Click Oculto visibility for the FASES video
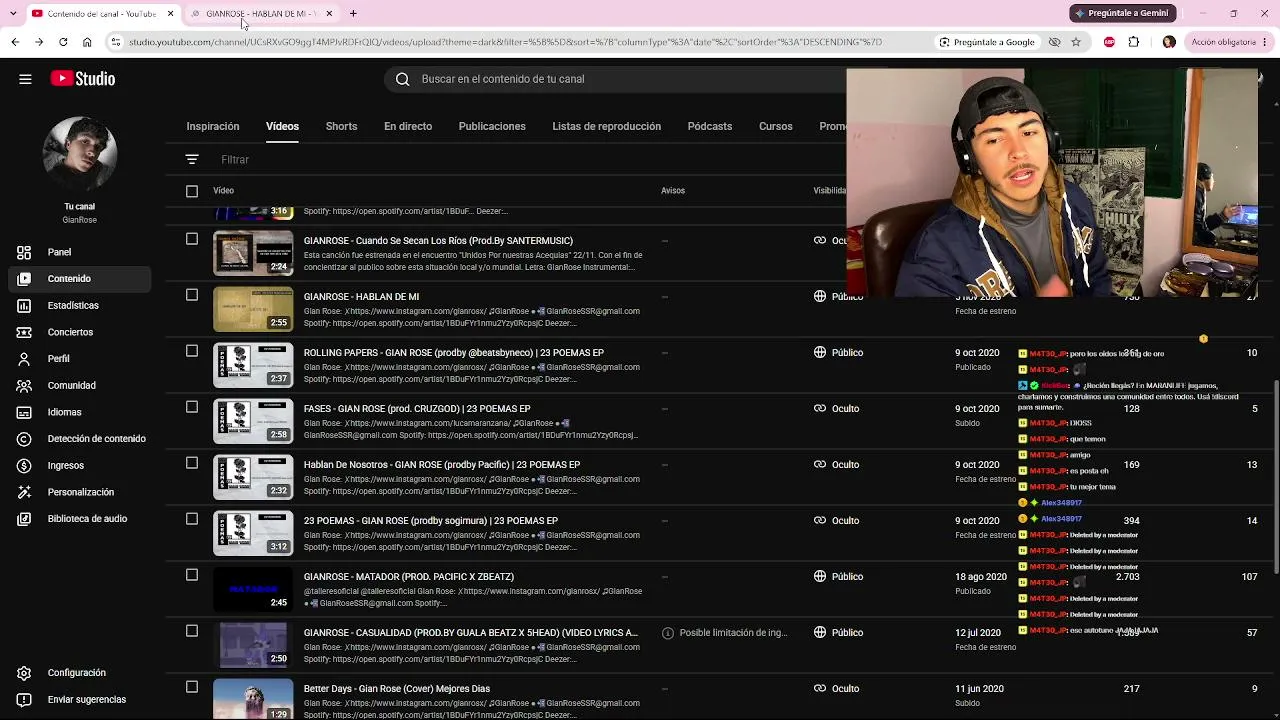 point(836,409)
